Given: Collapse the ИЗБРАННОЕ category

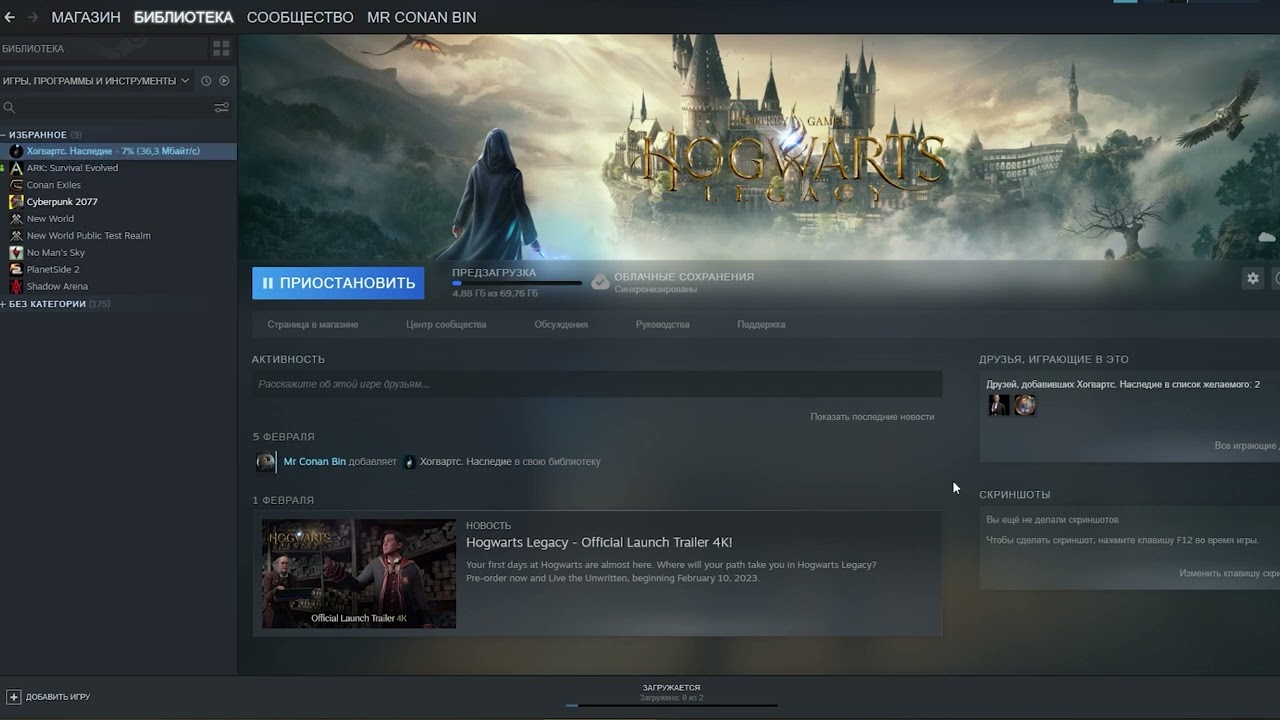Looking at the screenshot, I should [x=38, y=135].
